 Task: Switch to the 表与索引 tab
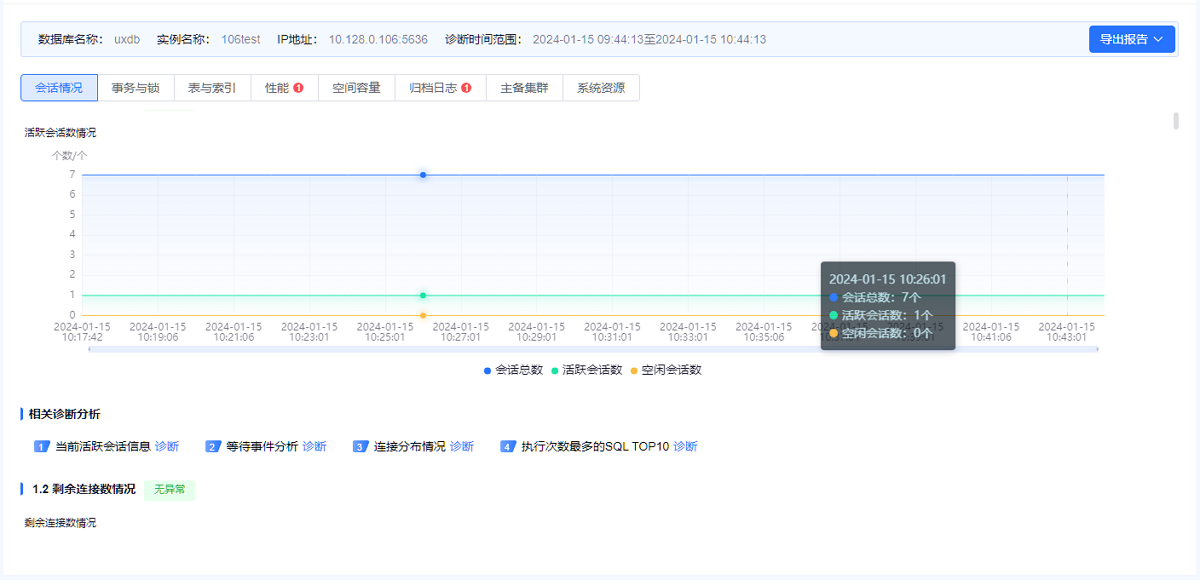point(212,88)
